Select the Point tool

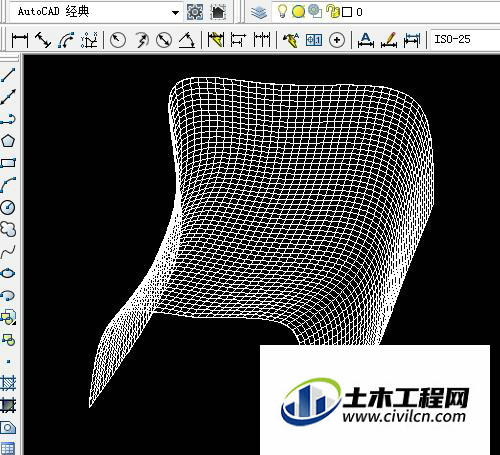click(x=9, y=361)
